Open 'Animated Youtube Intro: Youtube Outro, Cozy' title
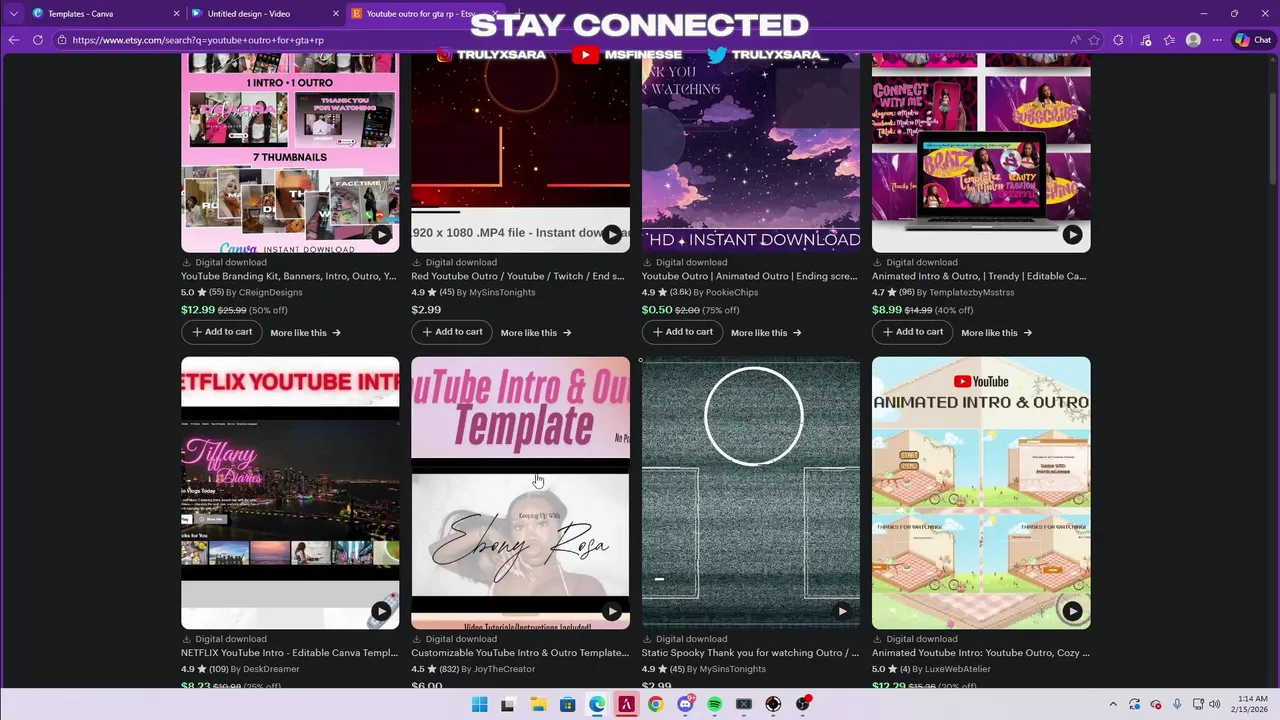1280x720 pixels. [x=981, y=653]
